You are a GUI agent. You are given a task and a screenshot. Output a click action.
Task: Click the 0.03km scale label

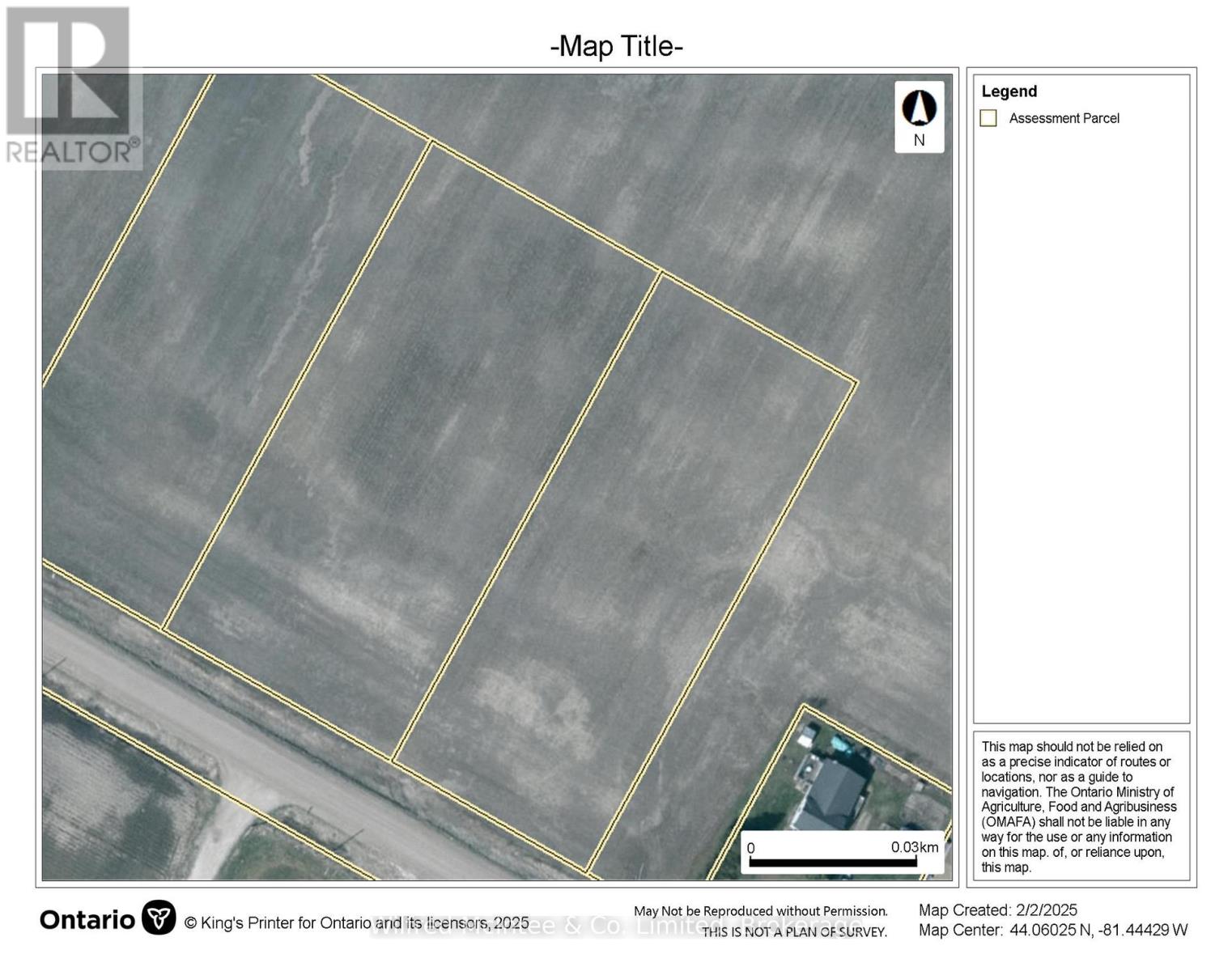coord(915,847)
